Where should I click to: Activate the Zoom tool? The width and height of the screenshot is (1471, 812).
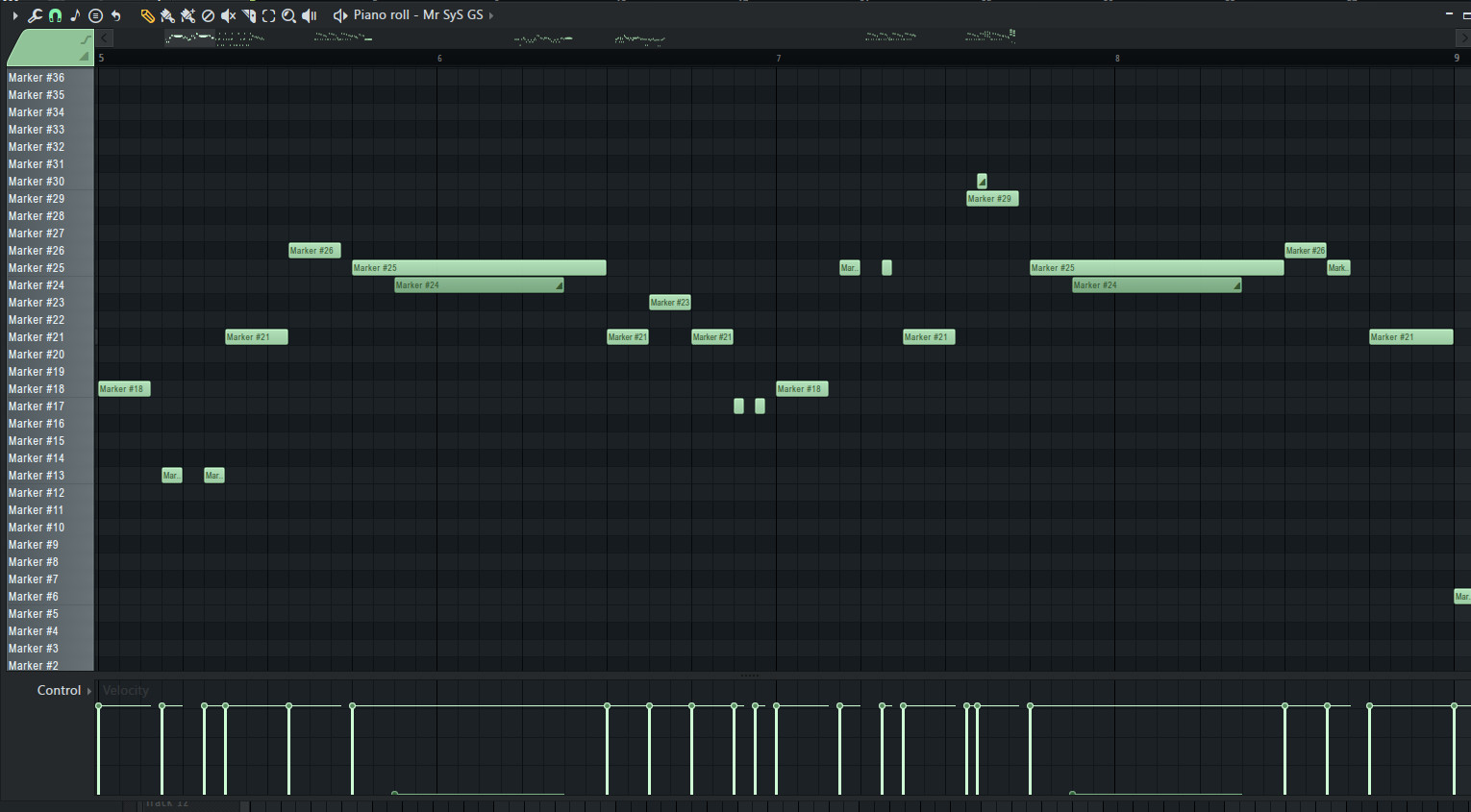pos(288,15)
